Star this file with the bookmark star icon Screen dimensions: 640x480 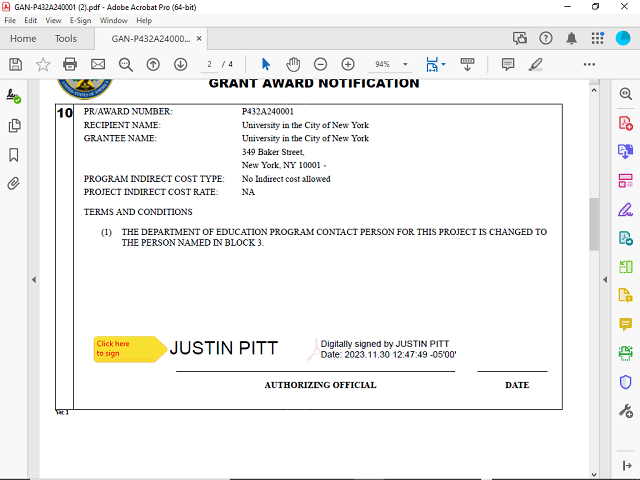pos(43,64)
